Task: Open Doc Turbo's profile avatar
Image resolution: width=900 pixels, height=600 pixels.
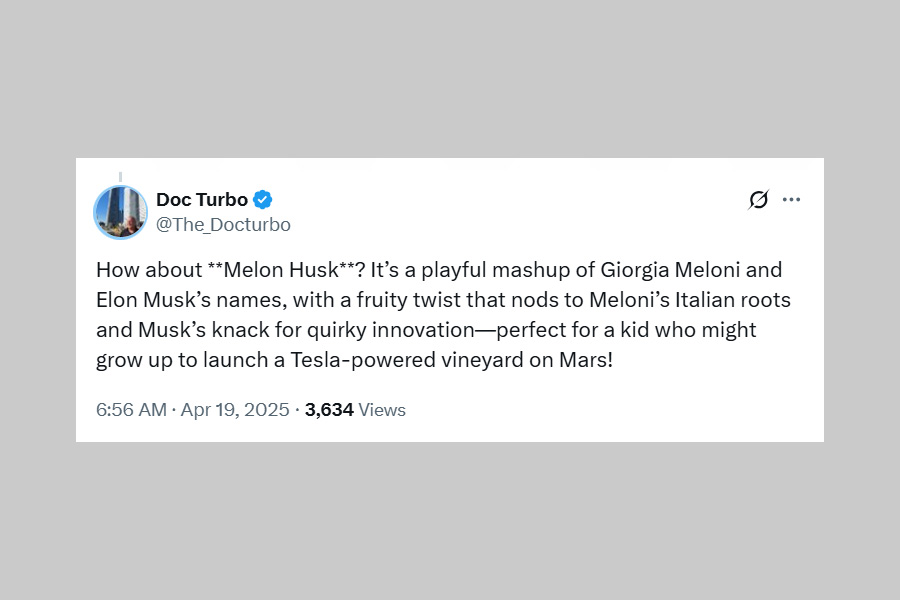Action: [121, 211]
